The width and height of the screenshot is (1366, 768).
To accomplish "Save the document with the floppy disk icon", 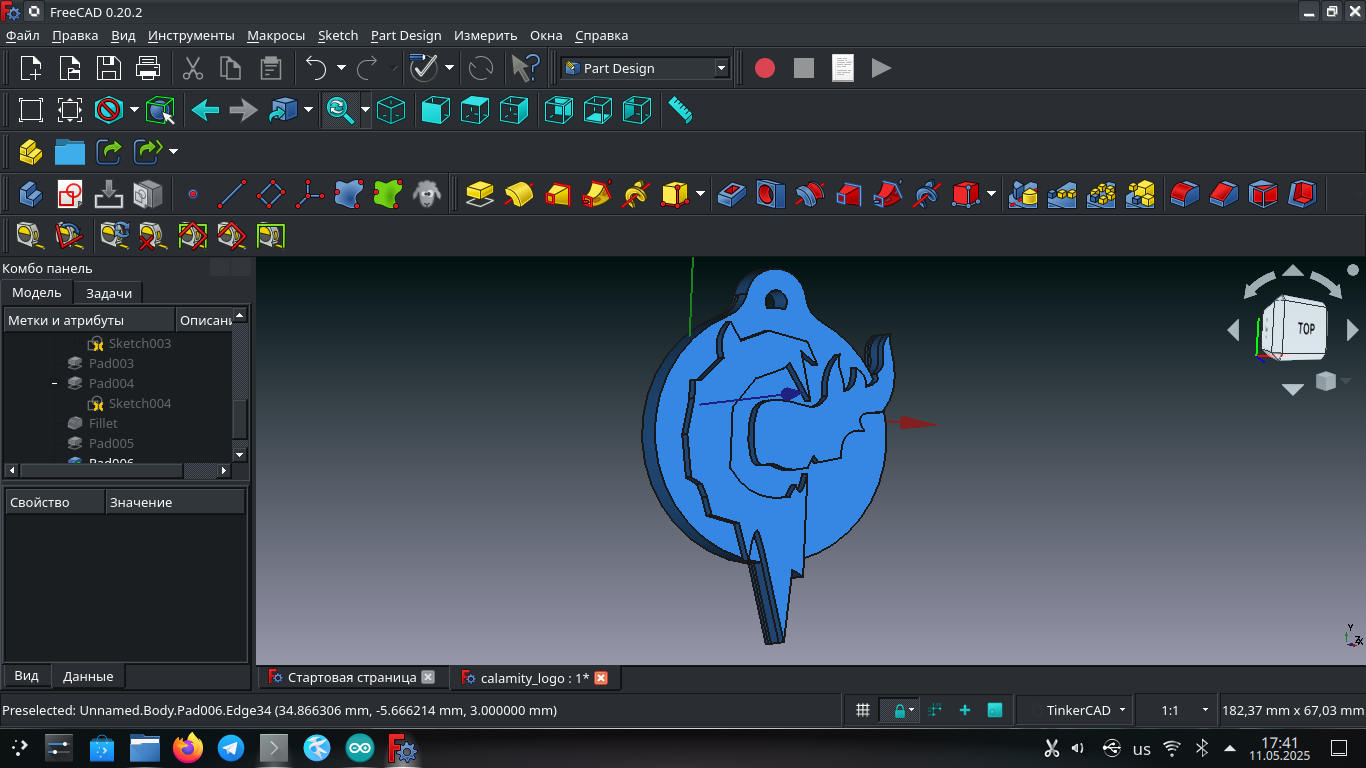I will [108, 68].
